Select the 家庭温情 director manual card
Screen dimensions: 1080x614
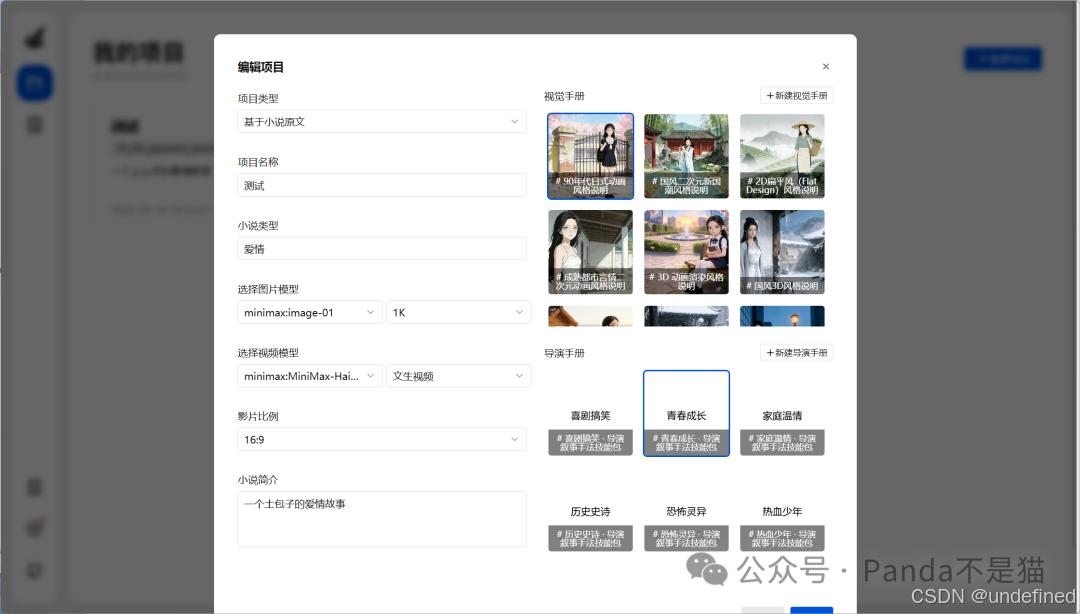coord(782,413)
